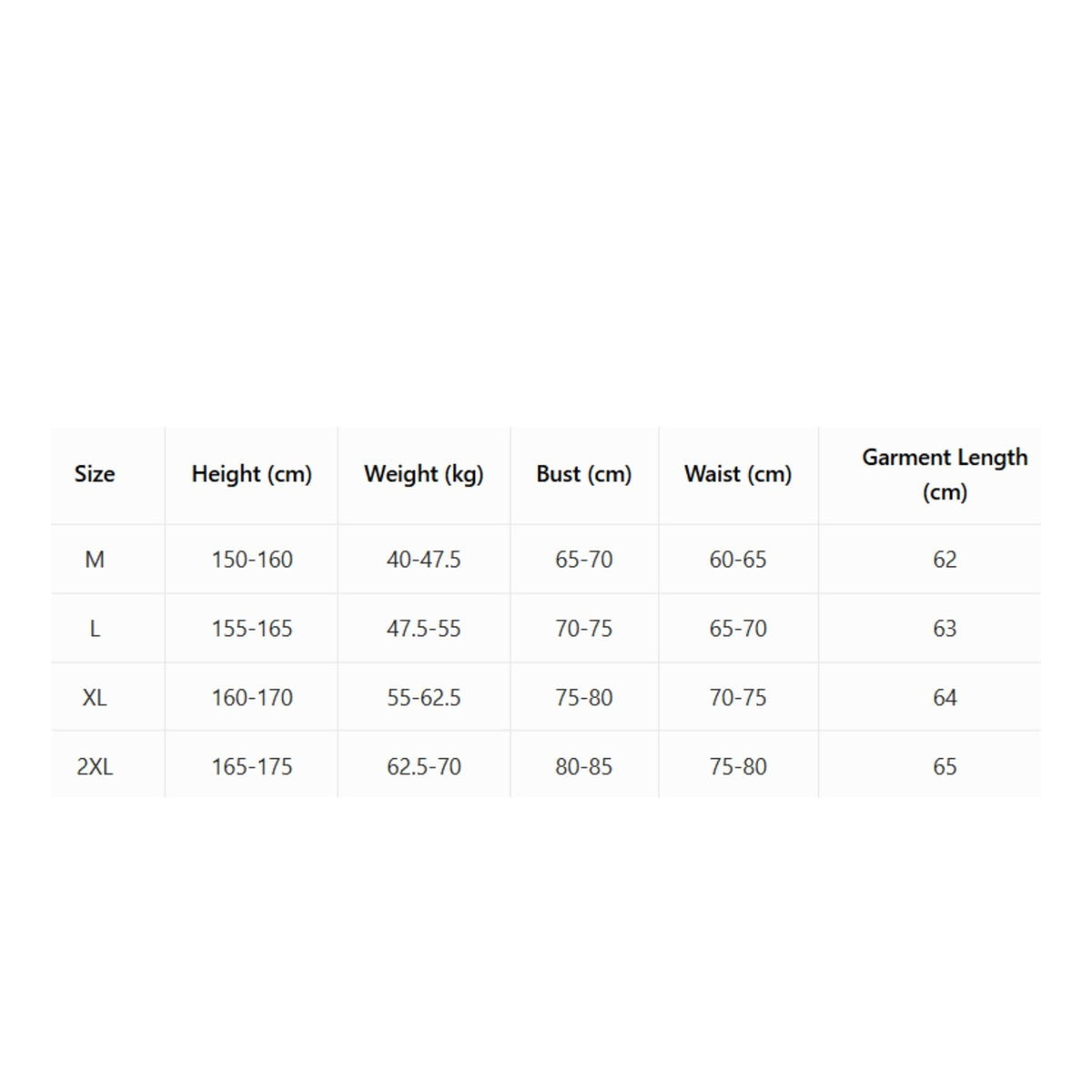This screenshot has height=1092, width=1092.
Task: Select garment length value 65
Action: pos(945,767)
